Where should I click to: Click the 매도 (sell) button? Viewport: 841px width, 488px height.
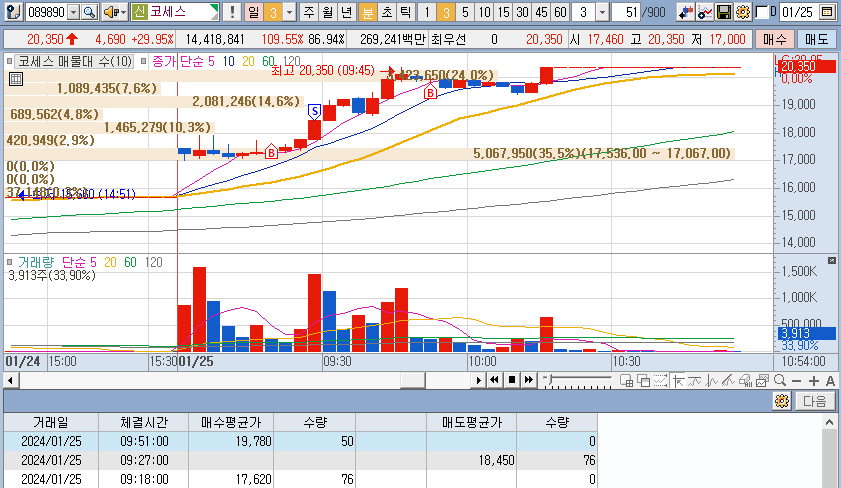tap(816, 39)
